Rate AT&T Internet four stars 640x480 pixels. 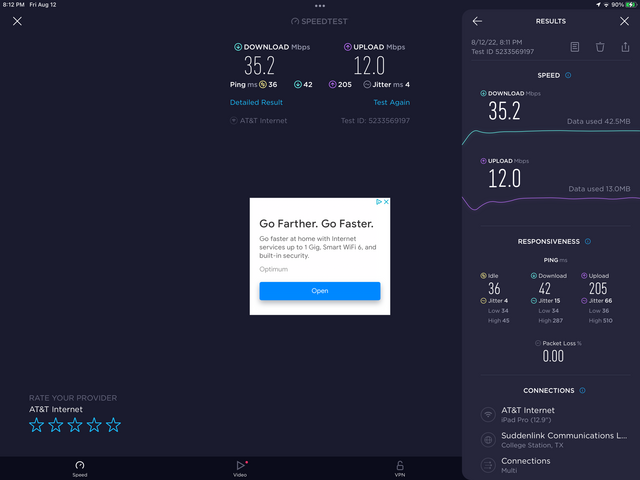coord(94,425)
